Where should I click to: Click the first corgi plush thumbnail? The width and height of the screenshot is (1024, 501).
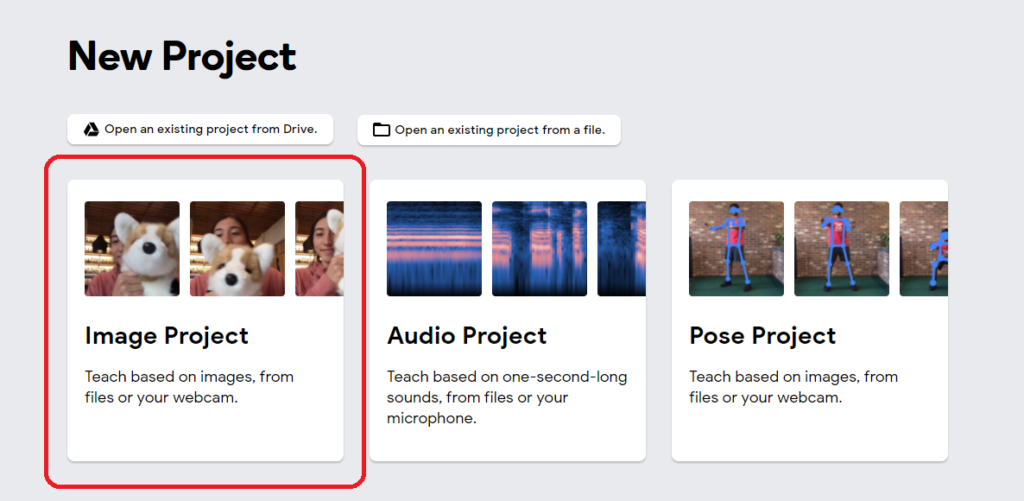tap(132, 249)
